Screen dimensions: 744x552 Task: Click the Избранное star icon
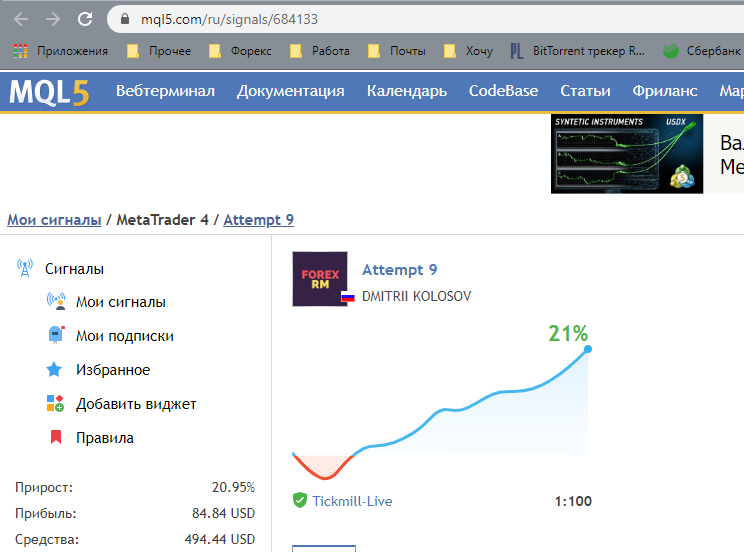(54, 369)
